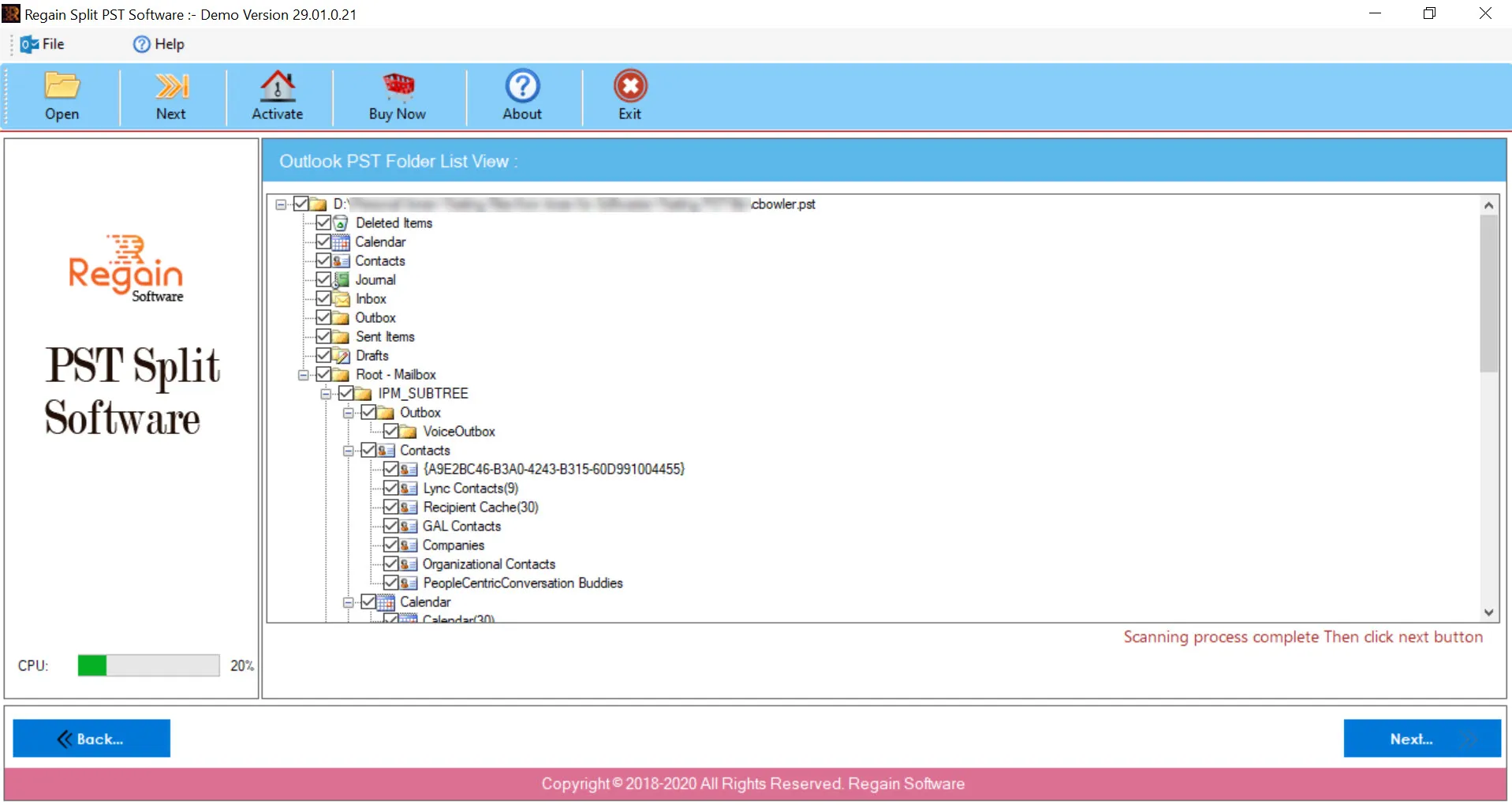1512x805 pixels.
Task: Collapse the Contacts node under IPM_SUBTREE
Action: 348,451
